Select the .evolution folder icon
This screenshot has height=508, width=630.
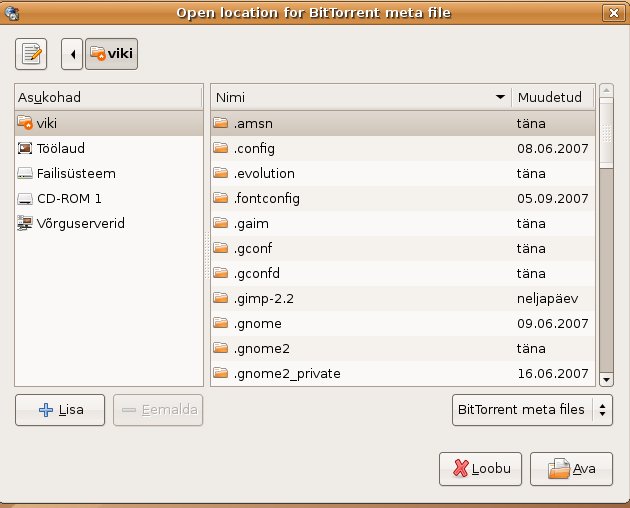(x=221, y=173)
